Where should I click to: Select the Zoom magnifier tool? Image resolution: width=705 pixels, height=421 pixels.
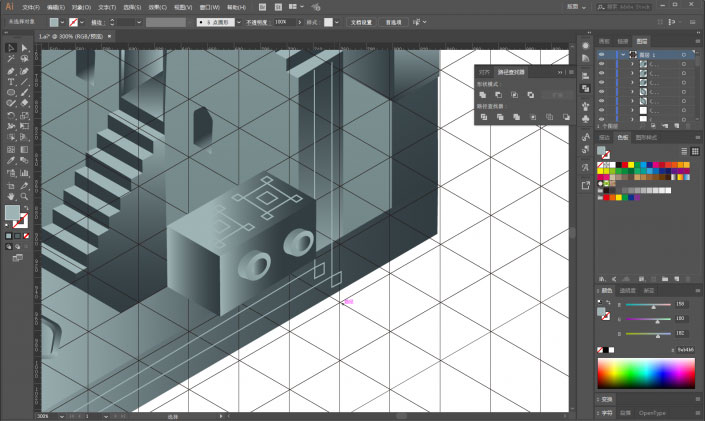[24, 197]
